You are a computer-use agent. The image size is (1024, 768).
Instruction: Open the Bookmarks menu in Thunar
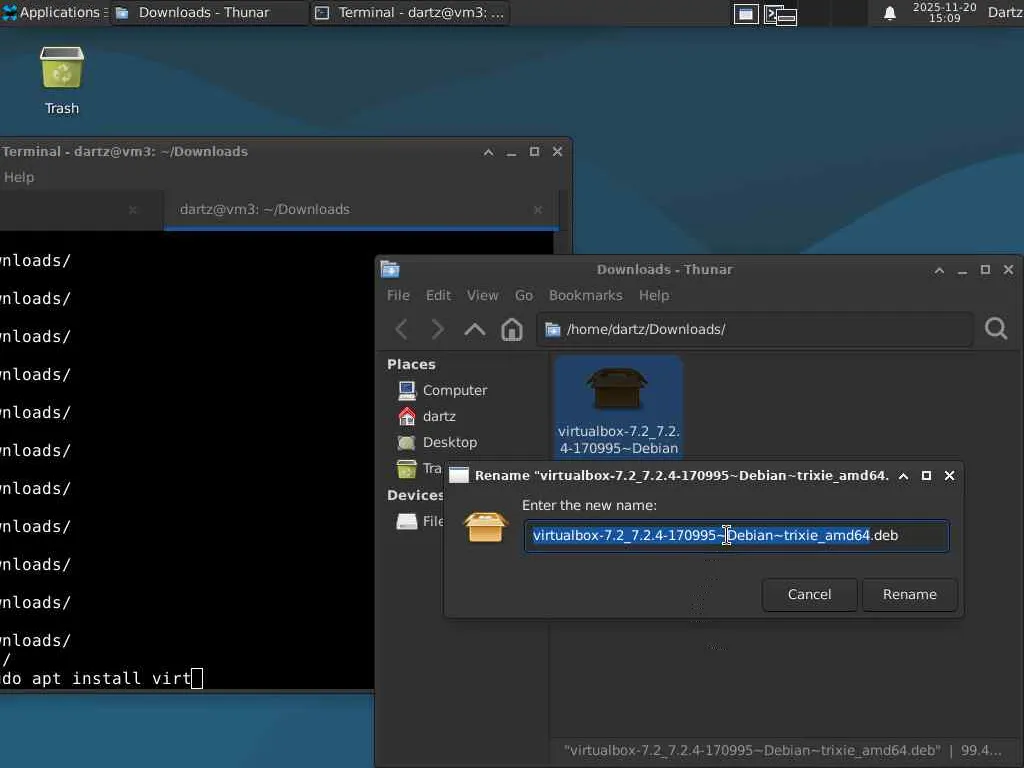586,296
